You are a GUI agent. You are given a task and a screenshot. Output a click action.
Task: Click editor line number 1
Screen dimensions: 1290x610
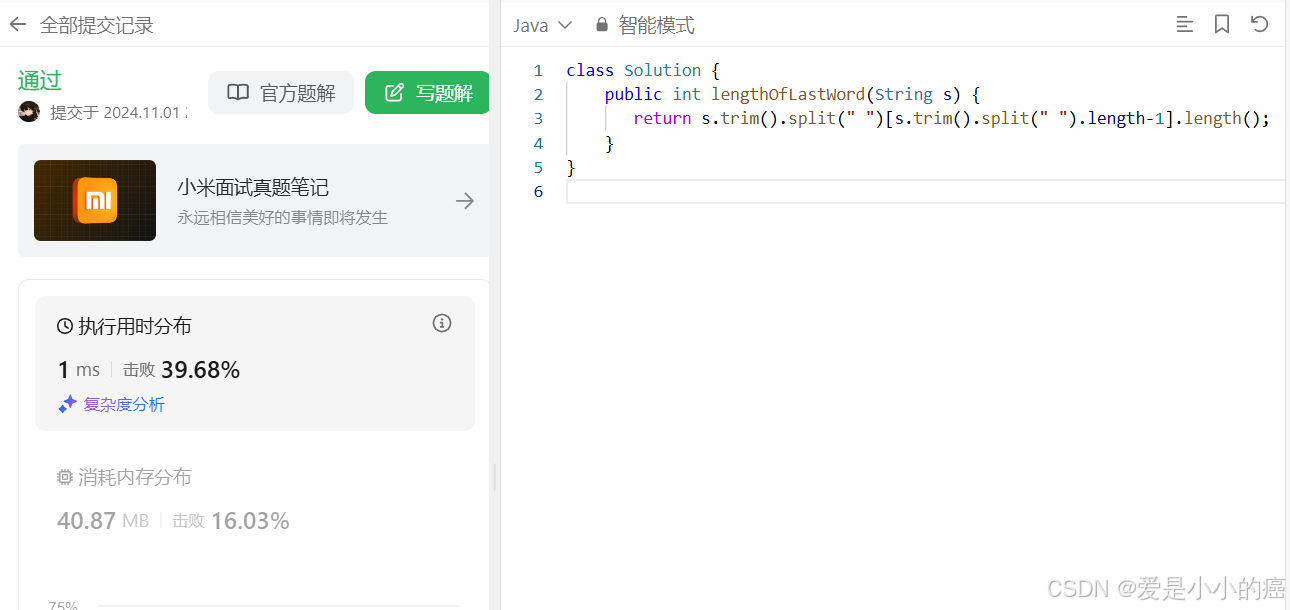[x=538, y=70]
